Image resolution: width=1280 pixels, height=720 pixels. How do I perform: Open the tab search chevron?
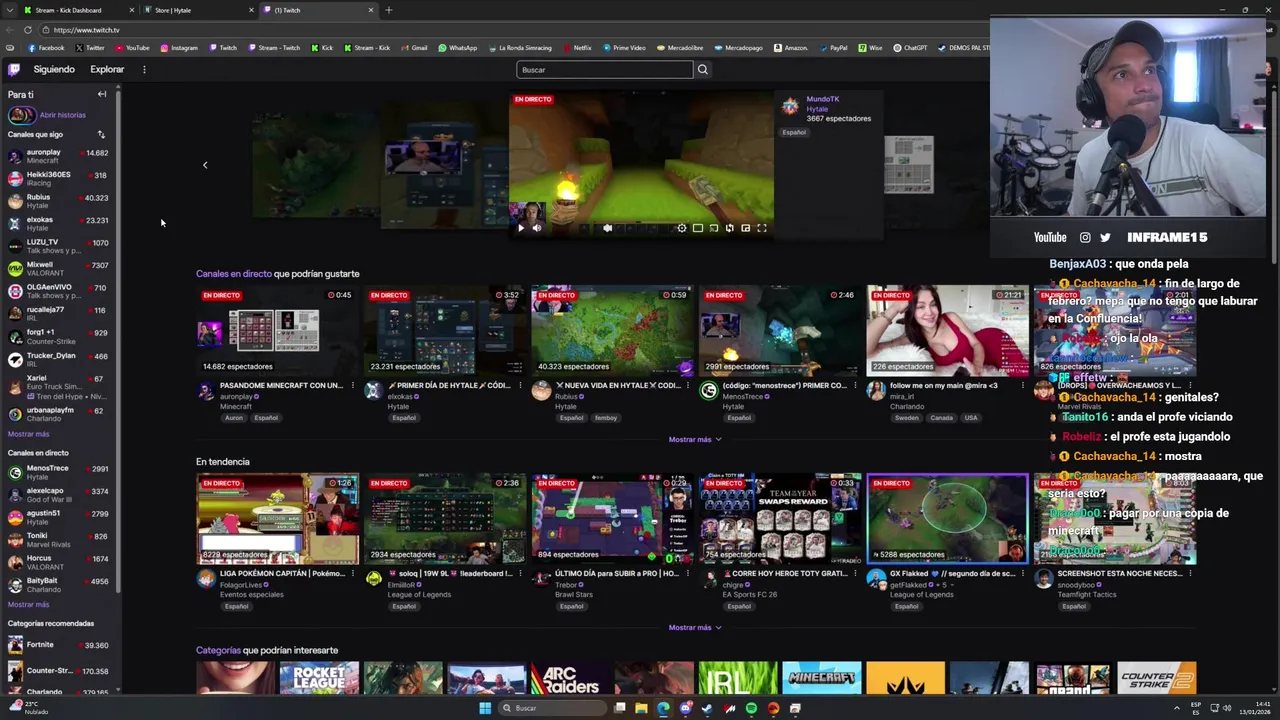9,10
